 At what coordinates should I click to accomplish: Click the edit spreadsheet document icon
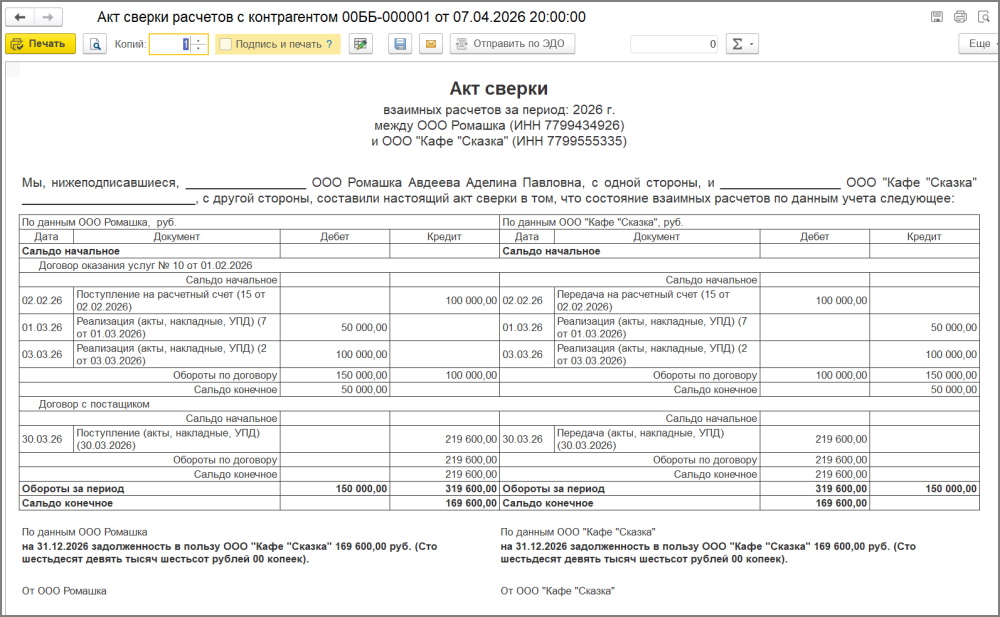(x=360, y=44)
